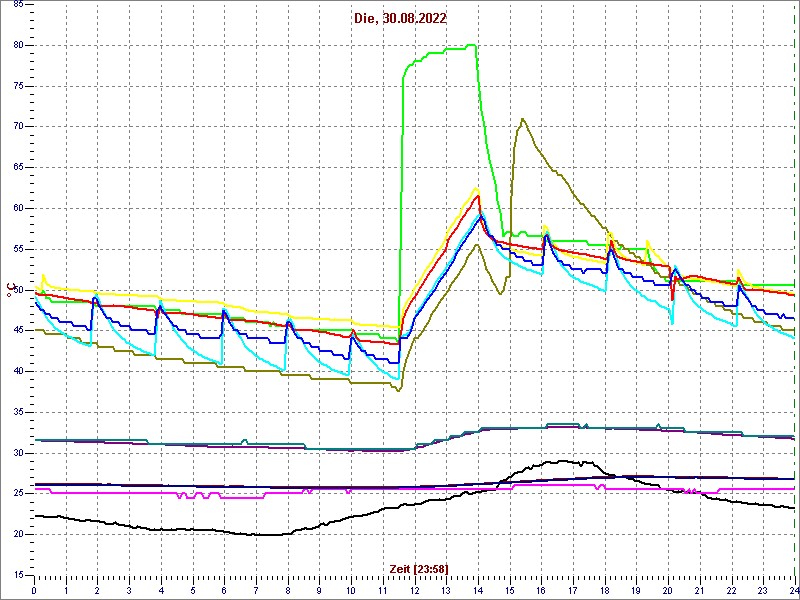This screenshot has height=600, width=800.
Task: Click hour 1 on the time axis
Action: (x=66, y=591)
